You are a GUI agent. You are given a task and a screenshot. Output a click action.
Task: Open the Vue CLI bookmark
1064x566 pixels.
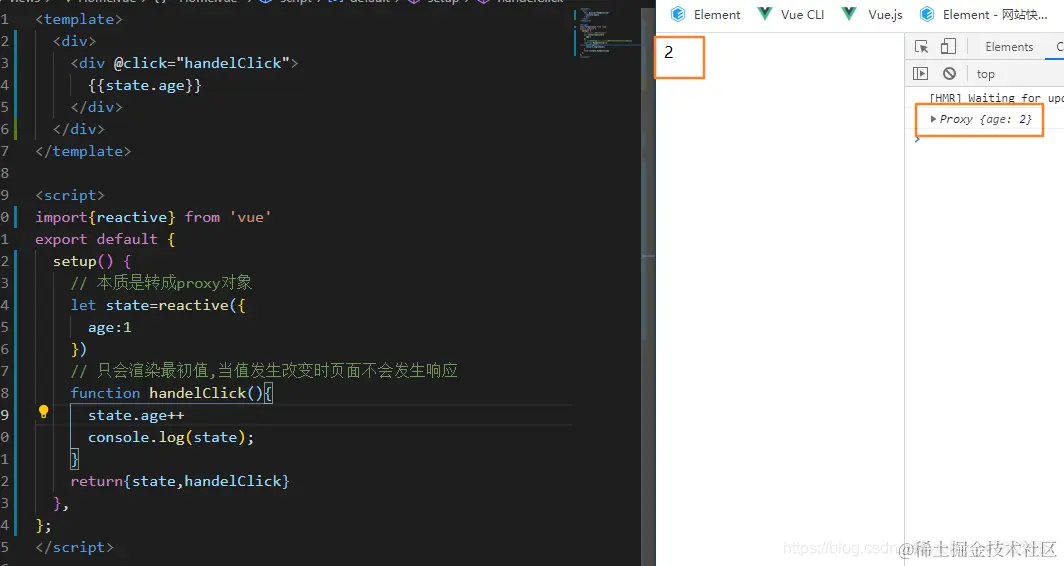tap(791, 14)
